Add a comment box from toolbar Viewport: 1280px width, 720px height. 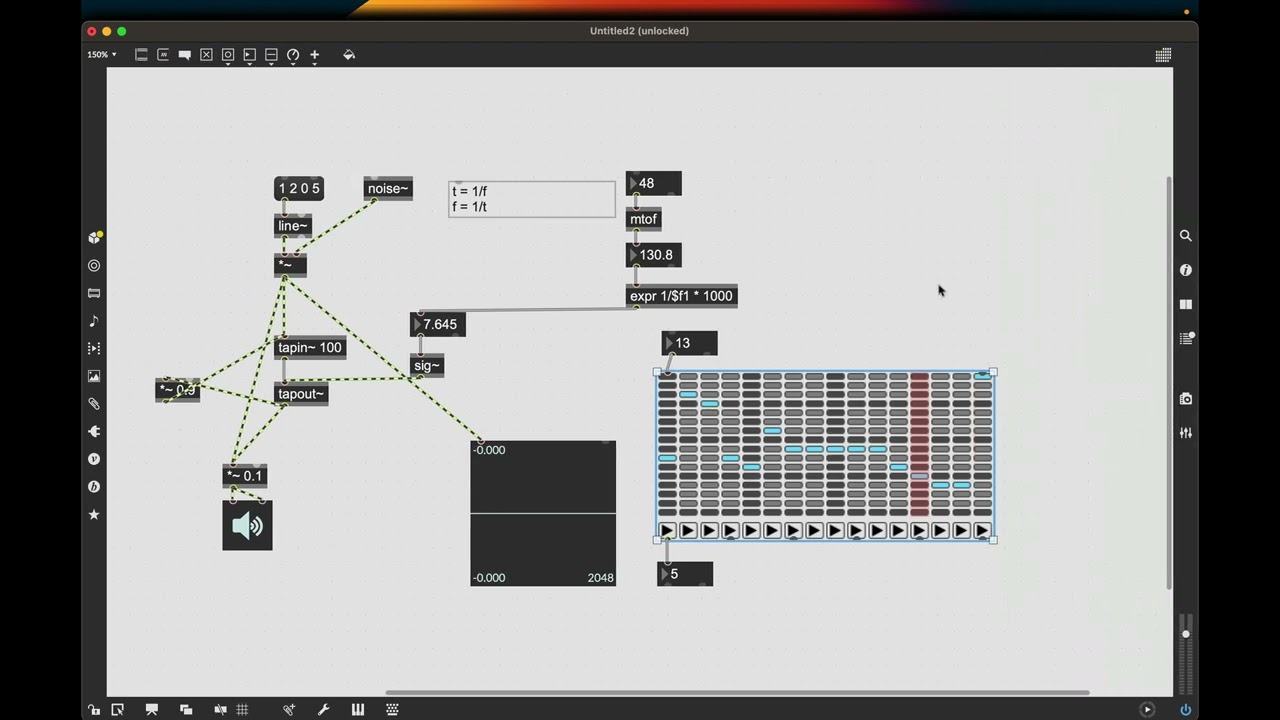[x=185, y=55]
